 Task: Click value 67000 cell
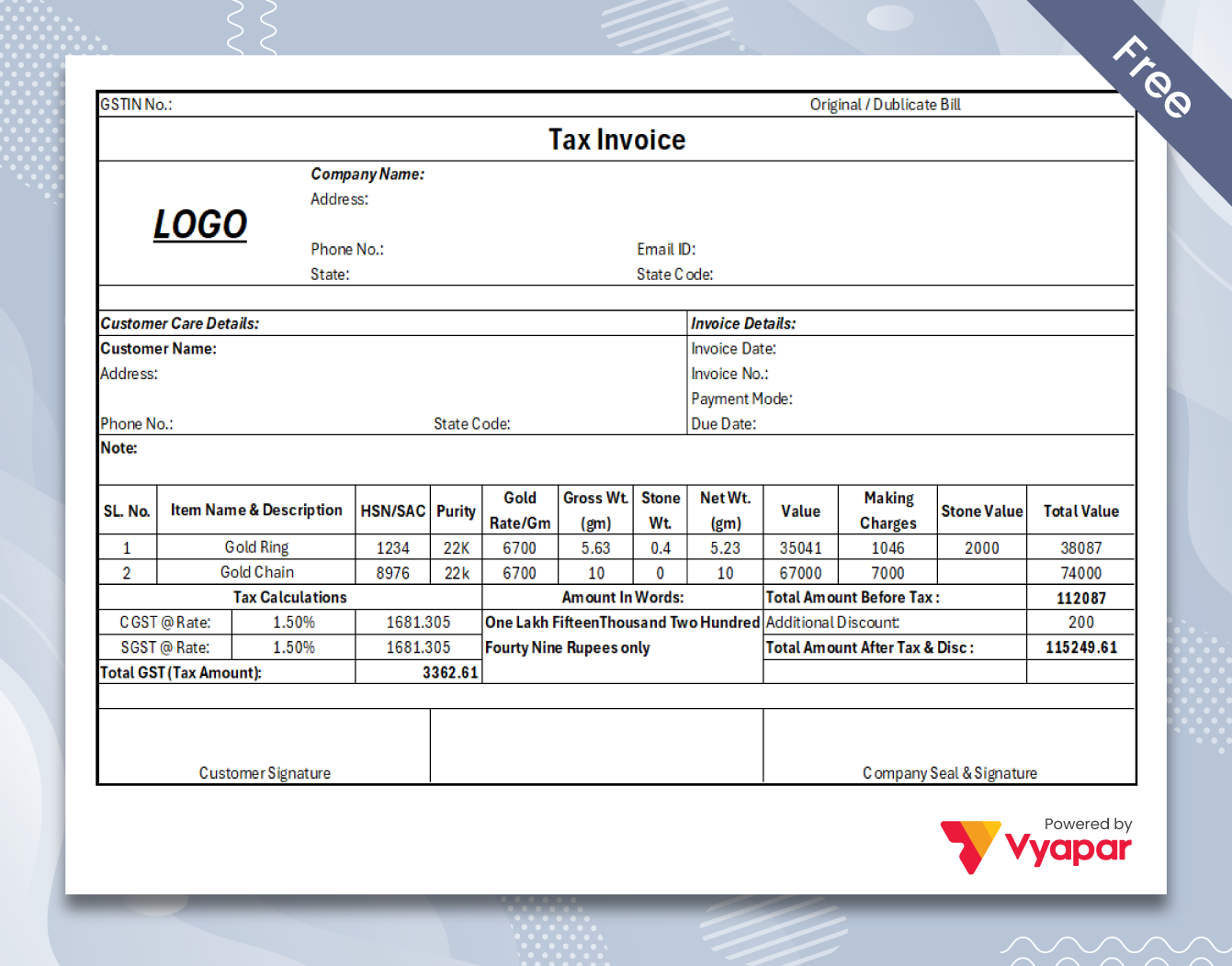point(801,573)
